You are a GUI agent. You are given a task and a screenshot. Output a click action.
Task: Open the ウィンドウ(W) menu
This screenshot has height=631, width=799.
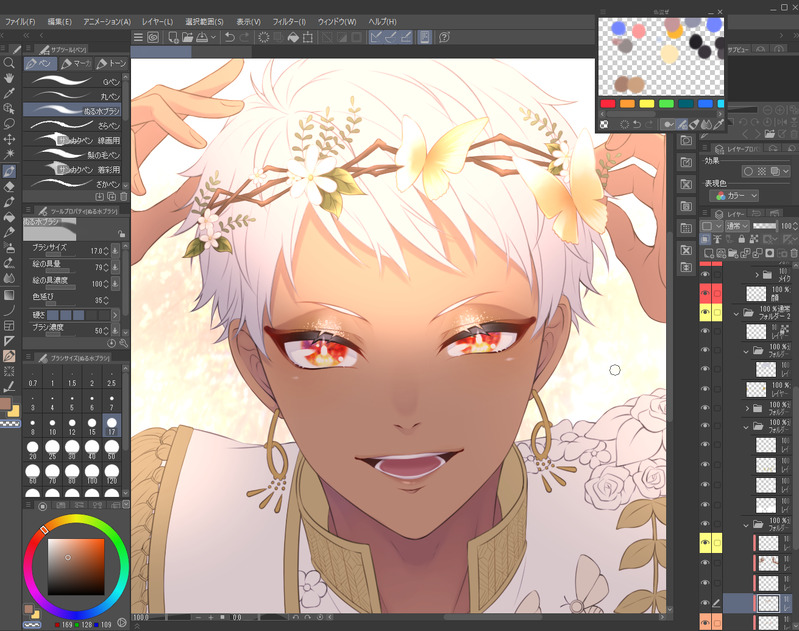pyautogui.click(x=337, y=22)
